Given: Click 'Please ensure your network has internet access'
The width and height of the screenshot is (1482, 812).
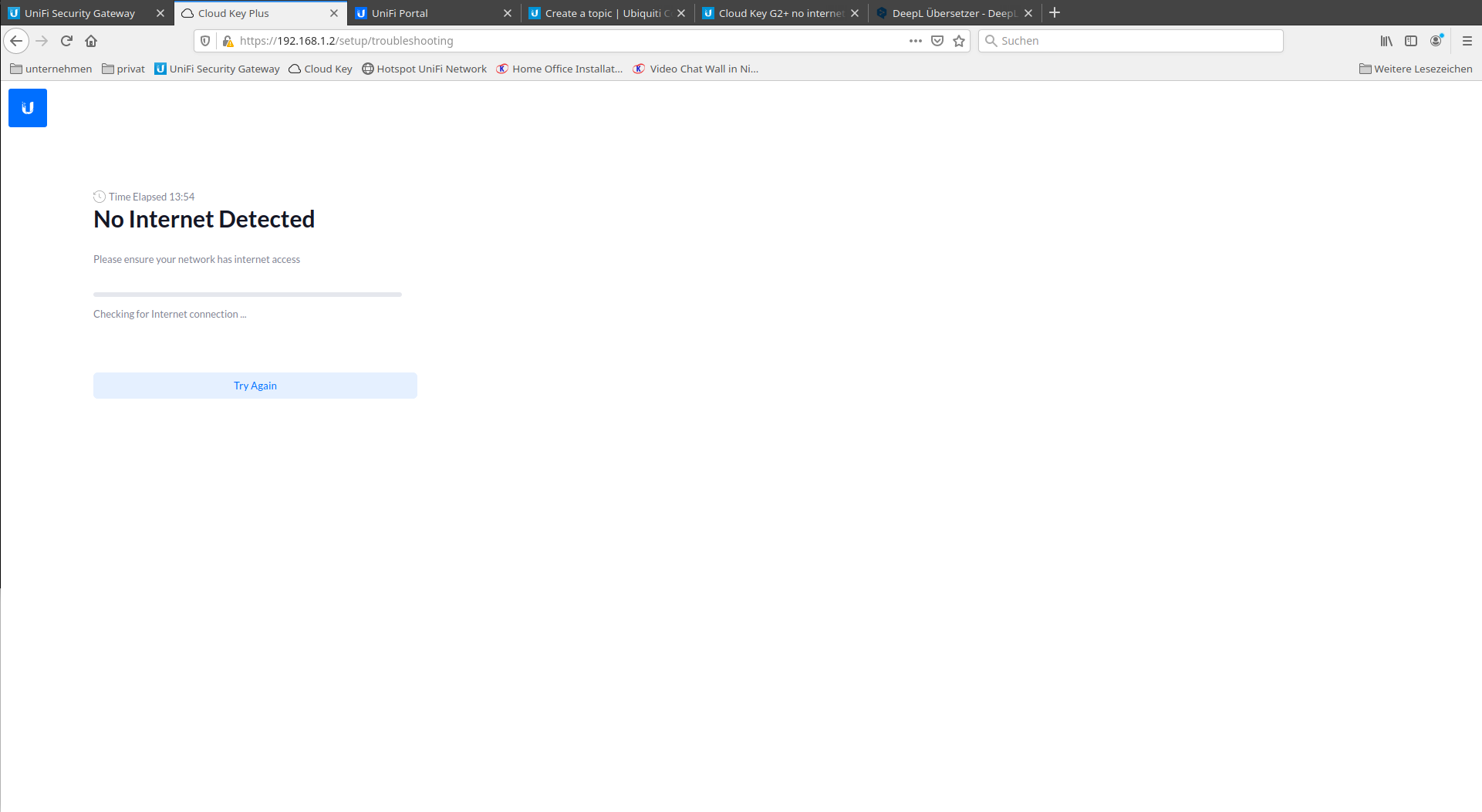Looking at the screenshot, I should tap(197, 259).
